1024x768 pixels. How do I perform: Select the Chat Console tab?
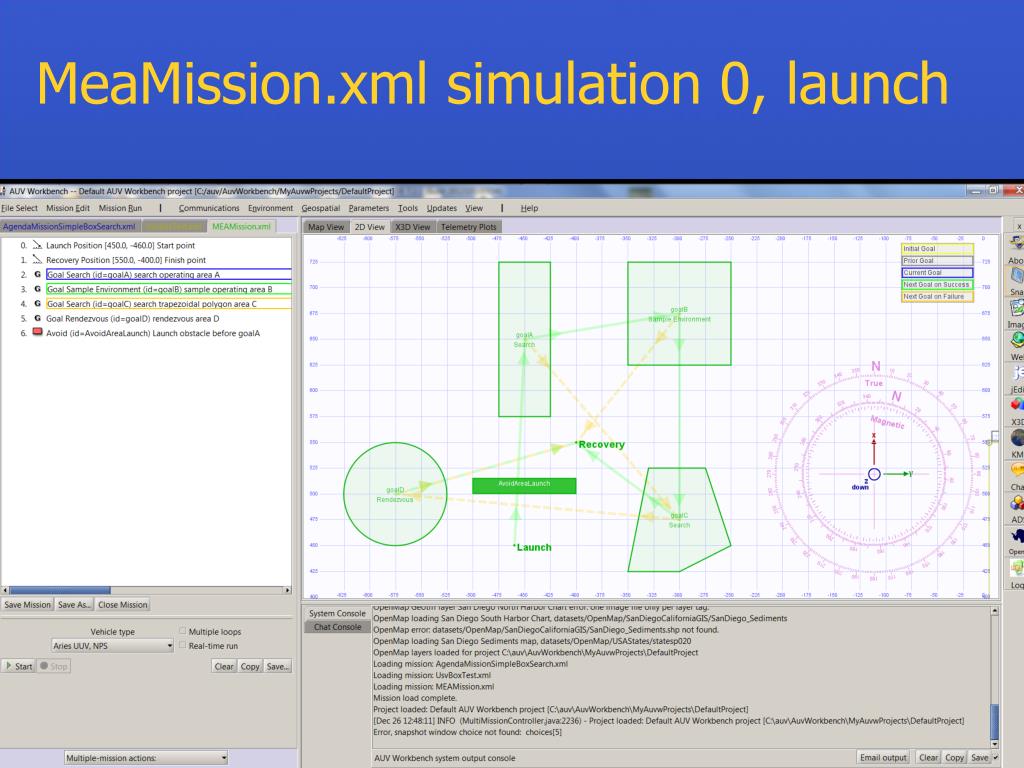point(337,627)
